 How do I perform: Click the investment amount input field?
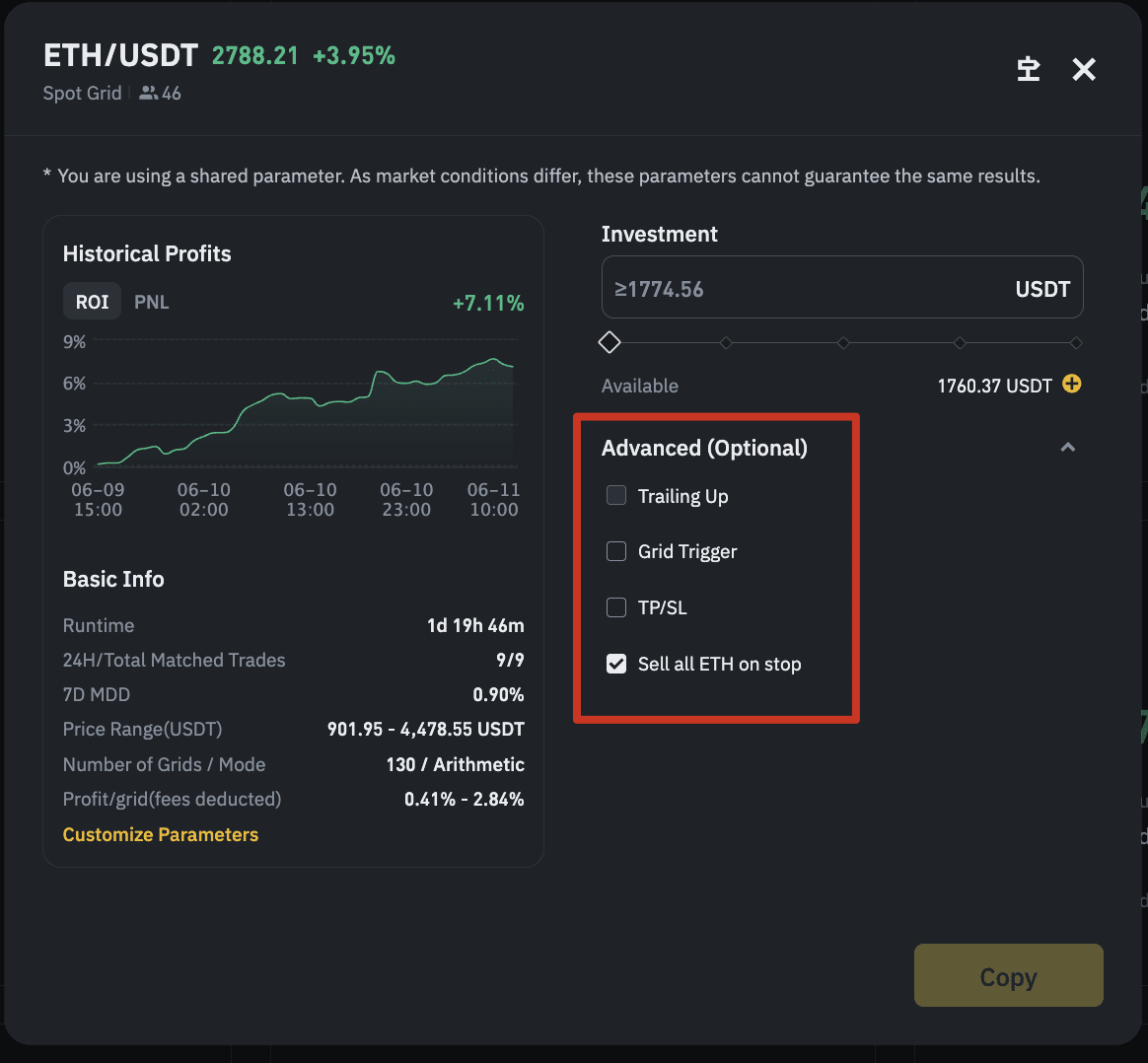(789, 287)
